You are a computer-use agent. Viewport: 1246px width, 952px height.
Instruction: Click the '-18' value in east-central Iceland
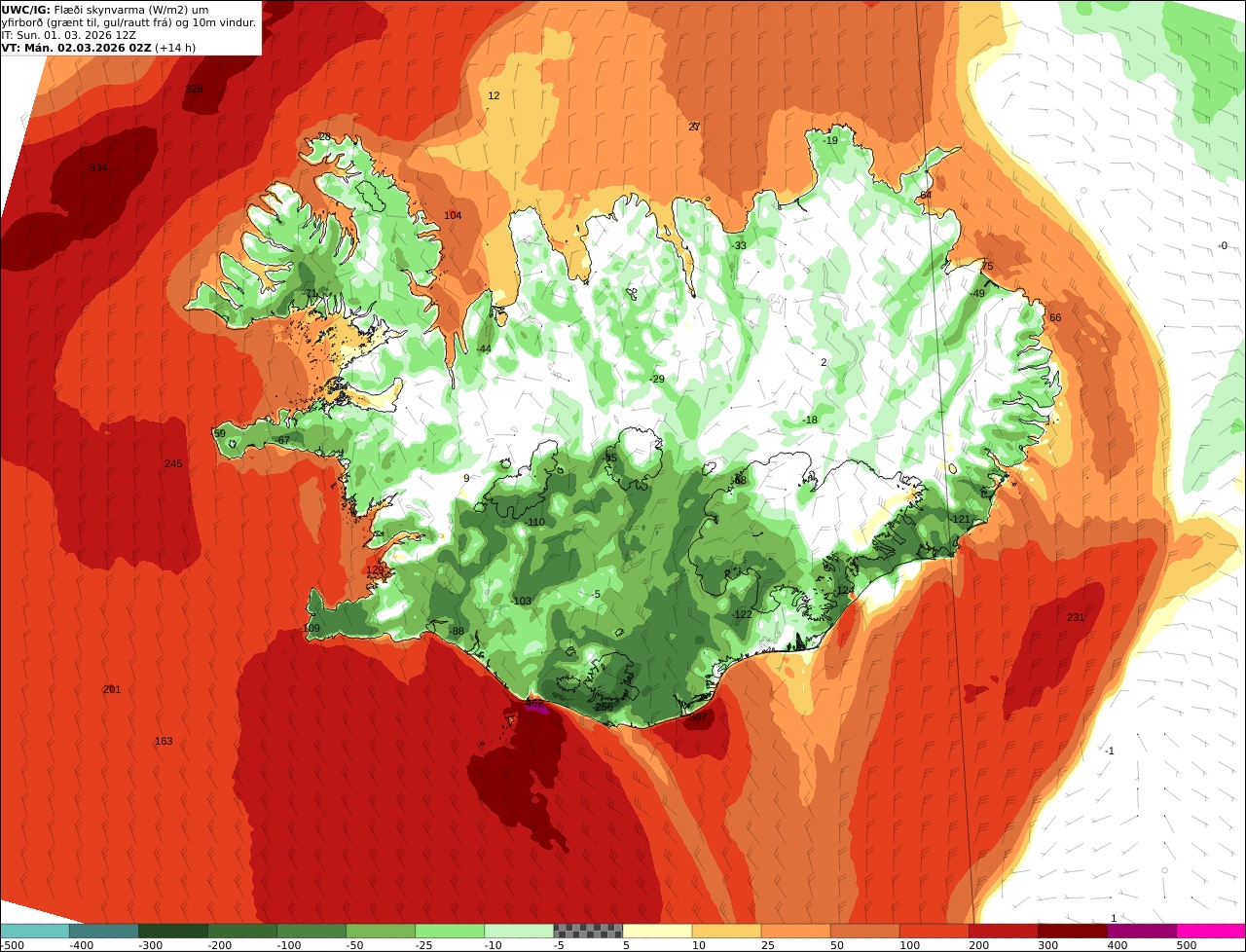809,421
